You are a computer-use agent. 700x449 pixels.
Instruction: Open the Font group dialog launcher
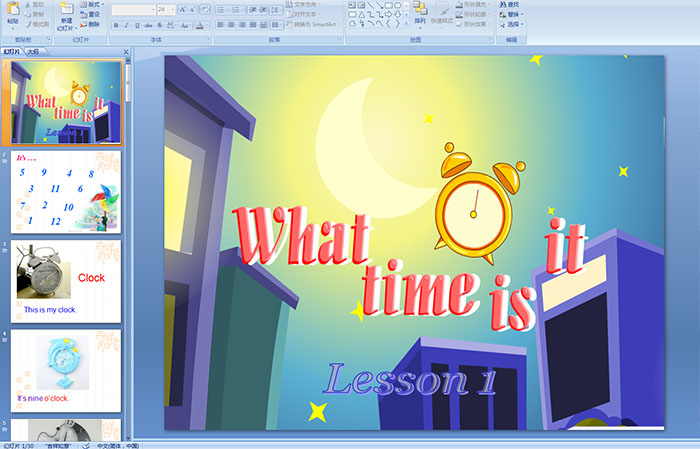(x=208, y=39)
